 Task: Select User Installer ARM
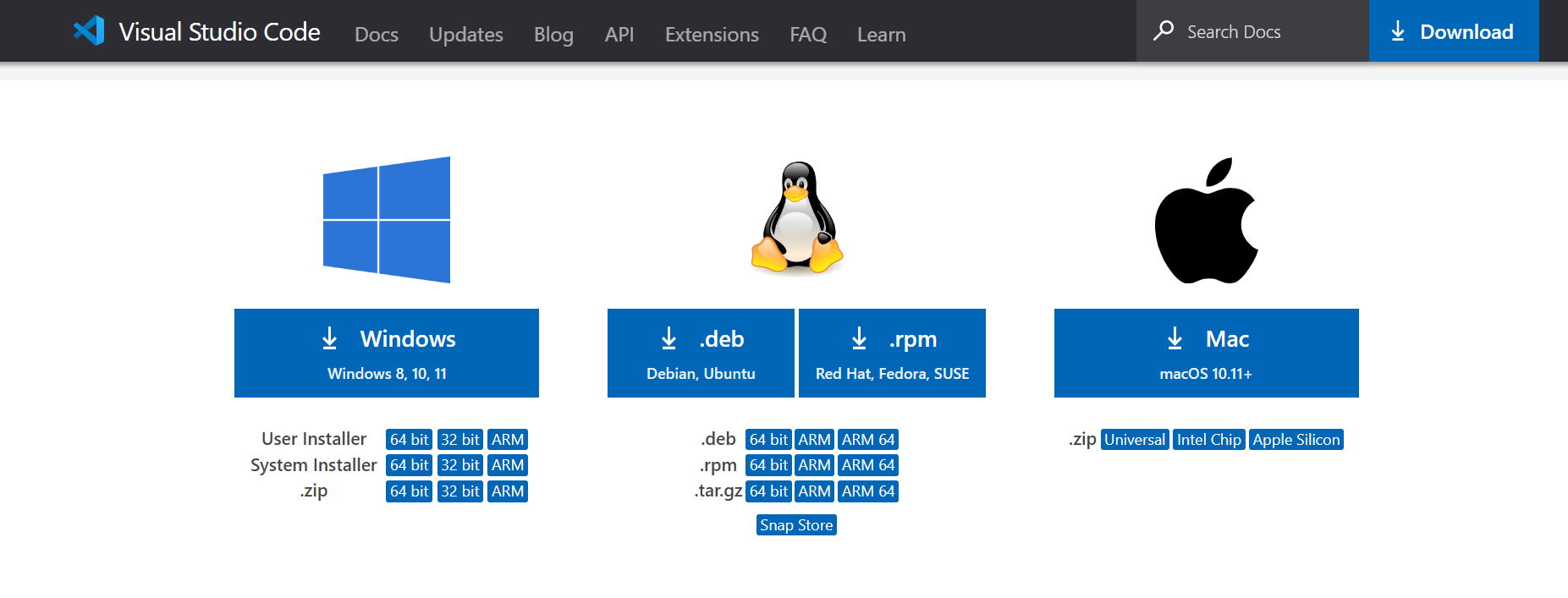(x=508, y=440)
